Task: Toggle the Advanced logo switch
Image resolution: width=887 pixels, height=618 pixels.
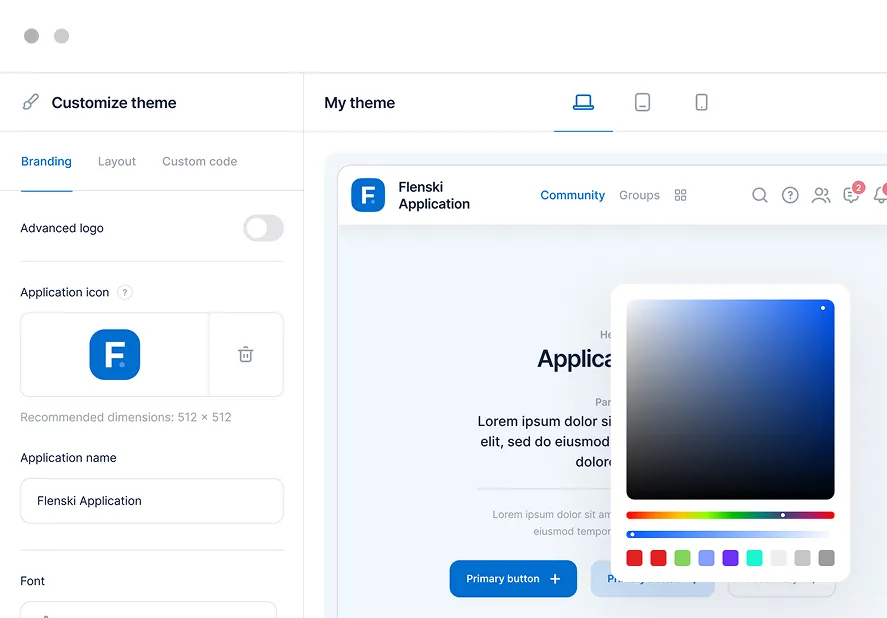Action: [x=264, y=228]
